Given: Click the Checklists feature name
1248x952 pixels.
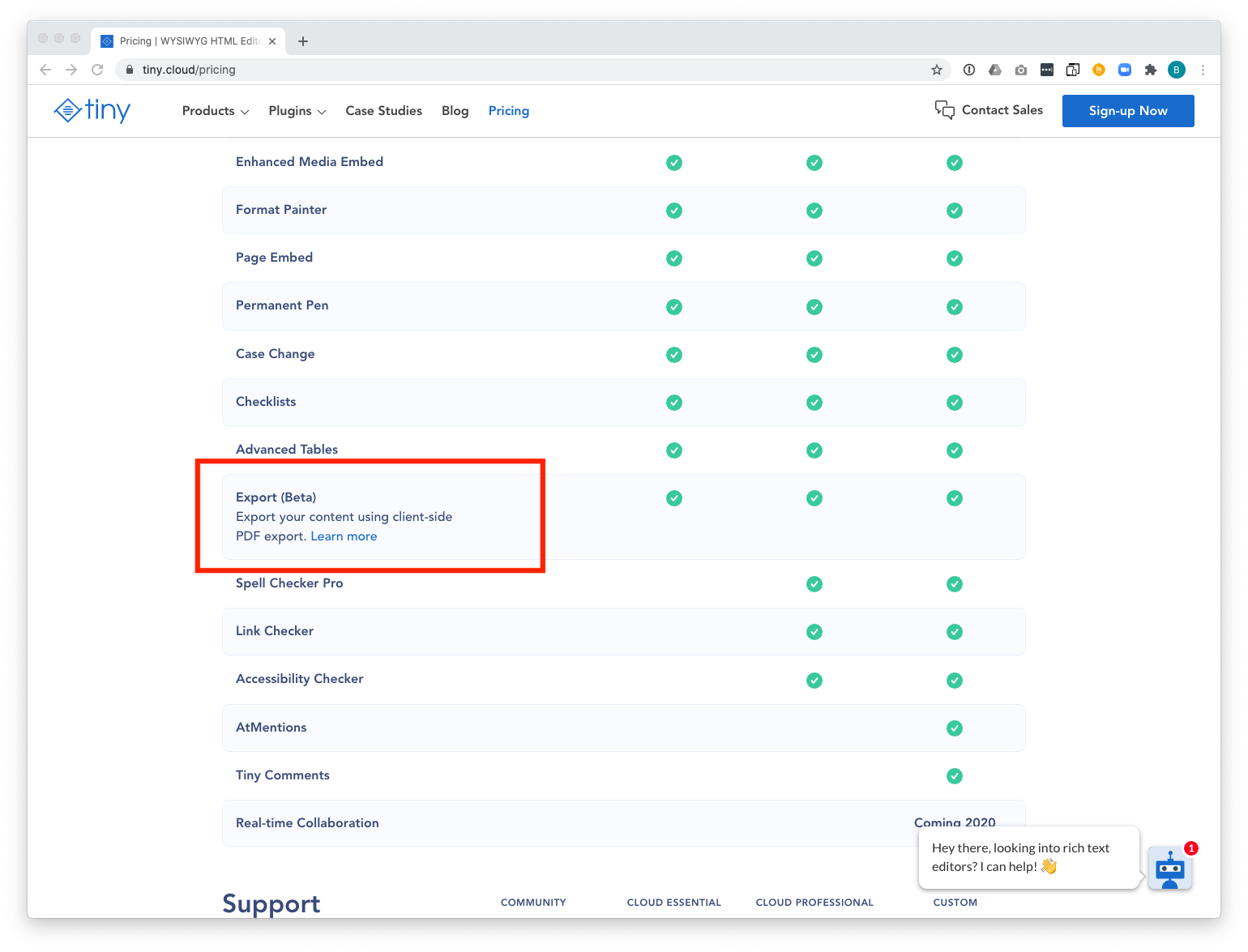Looking at the screenshot, I should pos(266,402).
